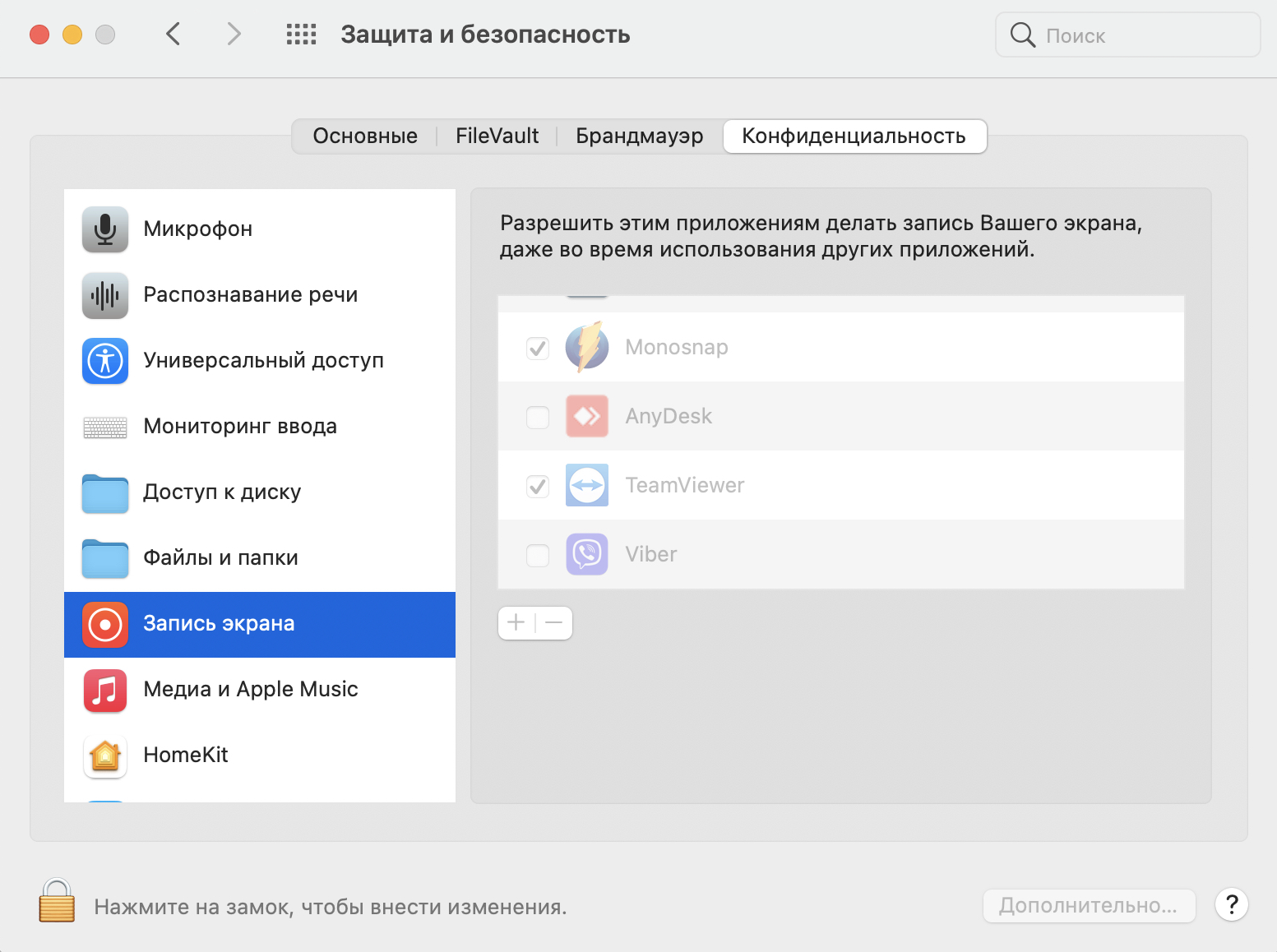
Task: Click the HomeKit house icon
Action: point(105,756)
